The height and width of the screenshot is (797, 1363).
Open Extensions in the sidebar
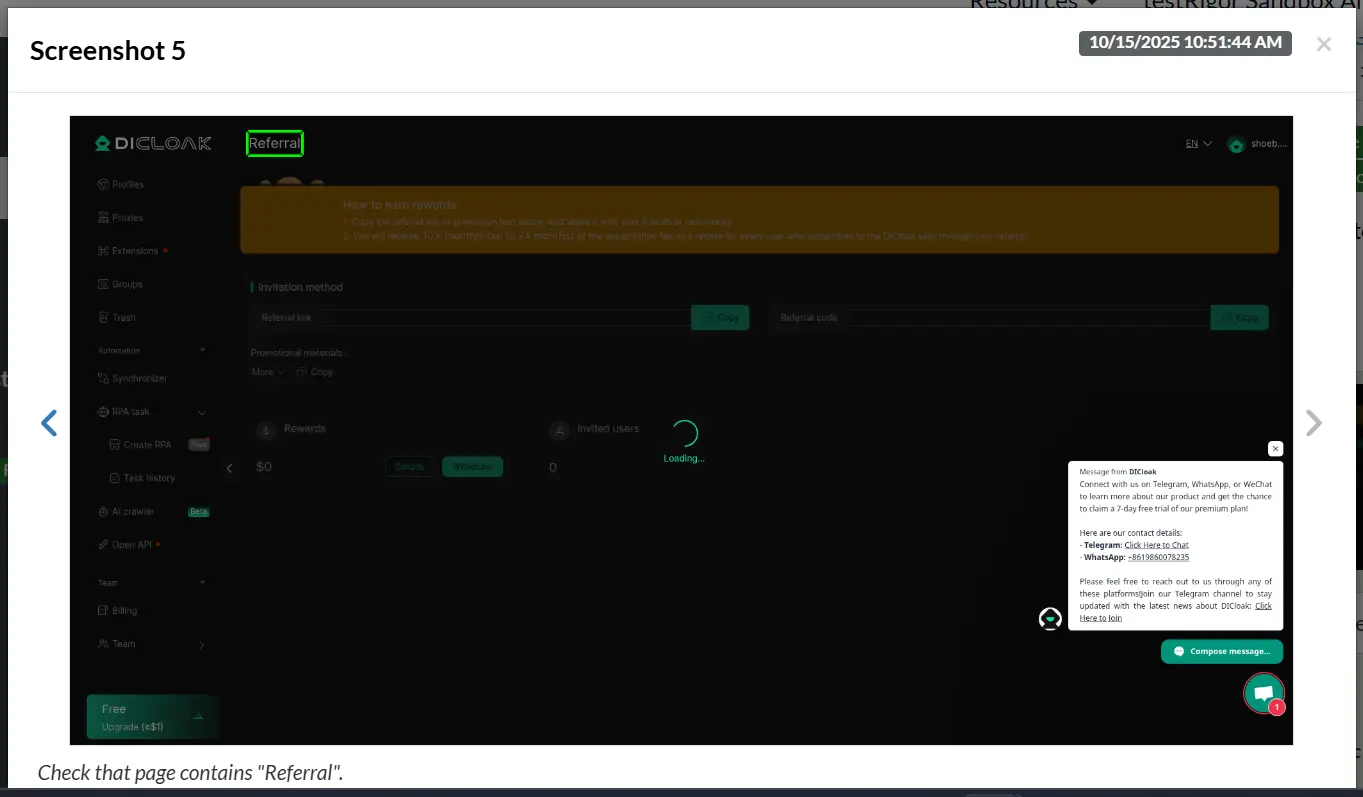click(134, 251)
